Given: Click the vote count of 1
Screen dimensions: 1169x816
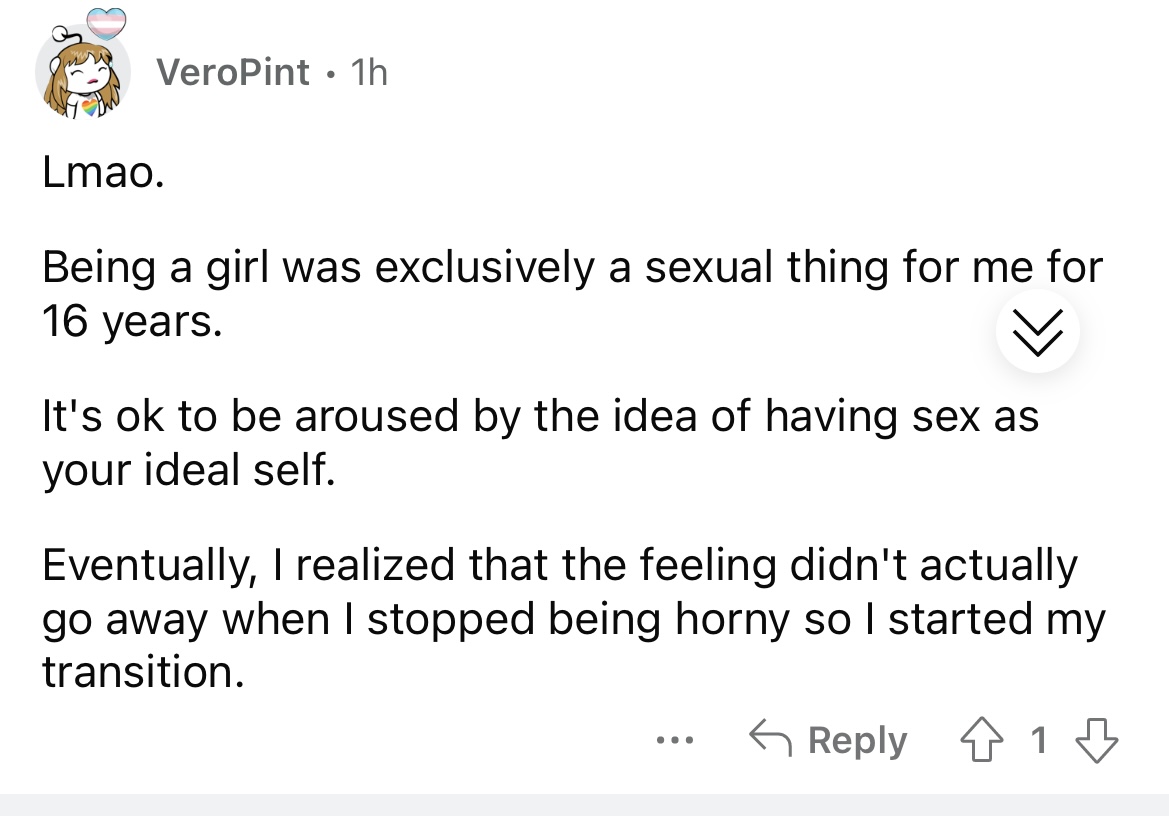Looking at the screenshot, I should (x=1039, y=741).
